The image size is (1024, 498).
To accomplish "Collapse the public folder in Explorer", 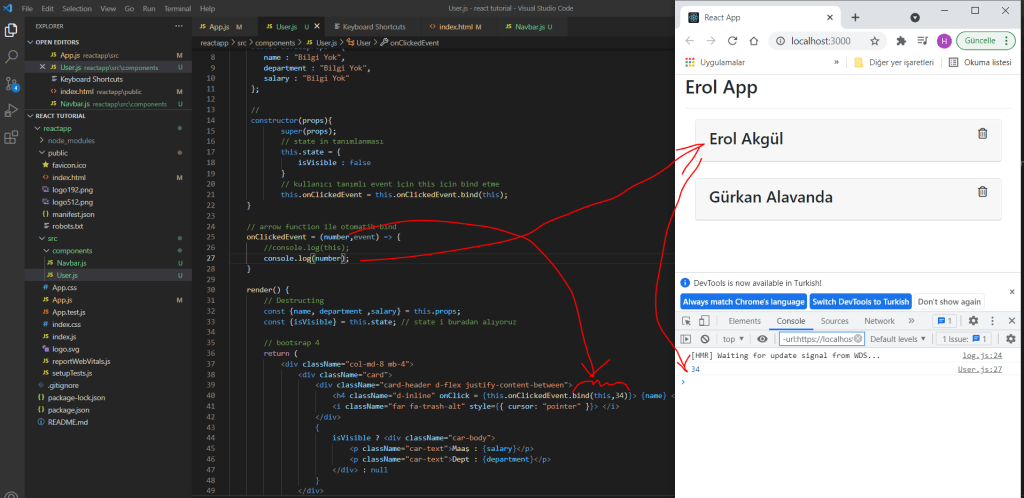I will pos(57,153).
